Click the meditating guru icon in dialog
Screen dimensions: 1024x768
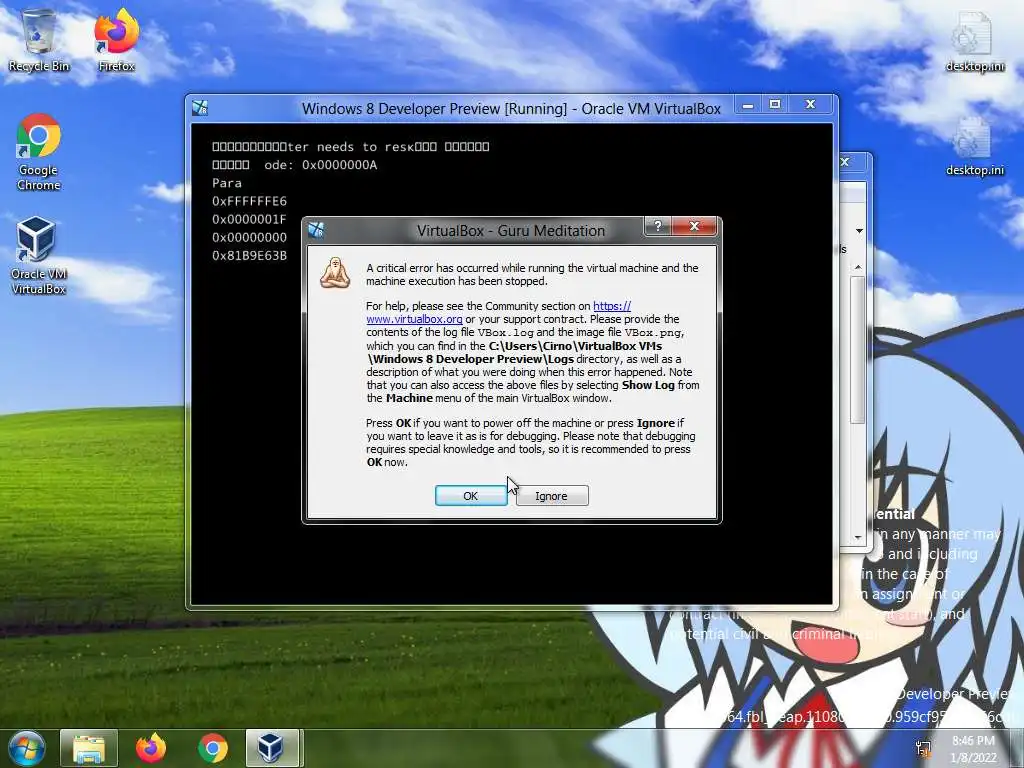tap(335, 273)
